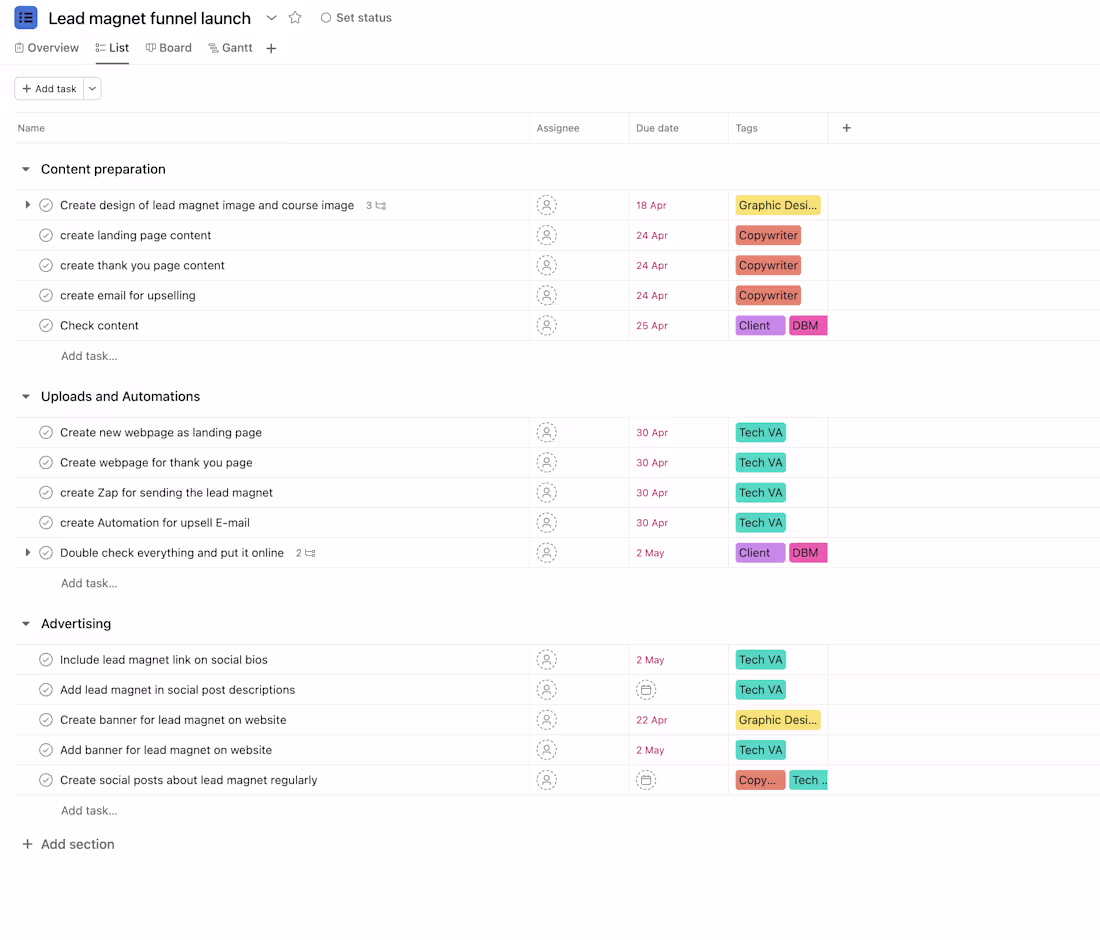The image size is (1100, 940).
Task: Expand subtasks of Double check everything and put it online
Action: (x=27, y=553)
